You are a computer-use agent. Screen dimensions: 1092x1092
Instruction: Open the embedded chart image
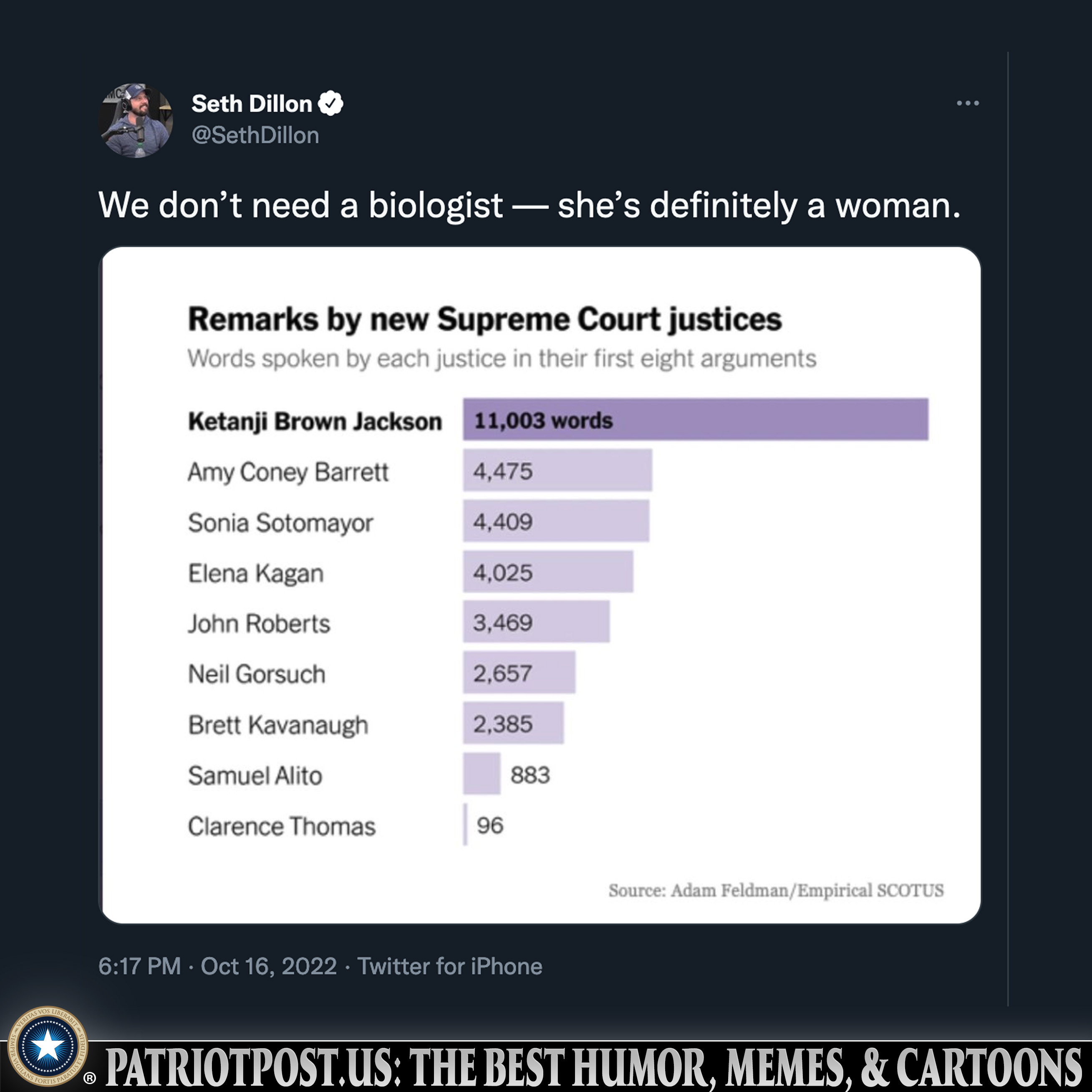click(x=540, y=585)
